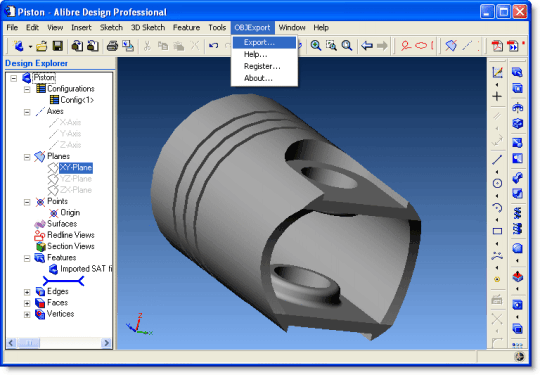Choose Help... in the OBJExport dropdown
The image size is (540, 375).
coord(264,54)
